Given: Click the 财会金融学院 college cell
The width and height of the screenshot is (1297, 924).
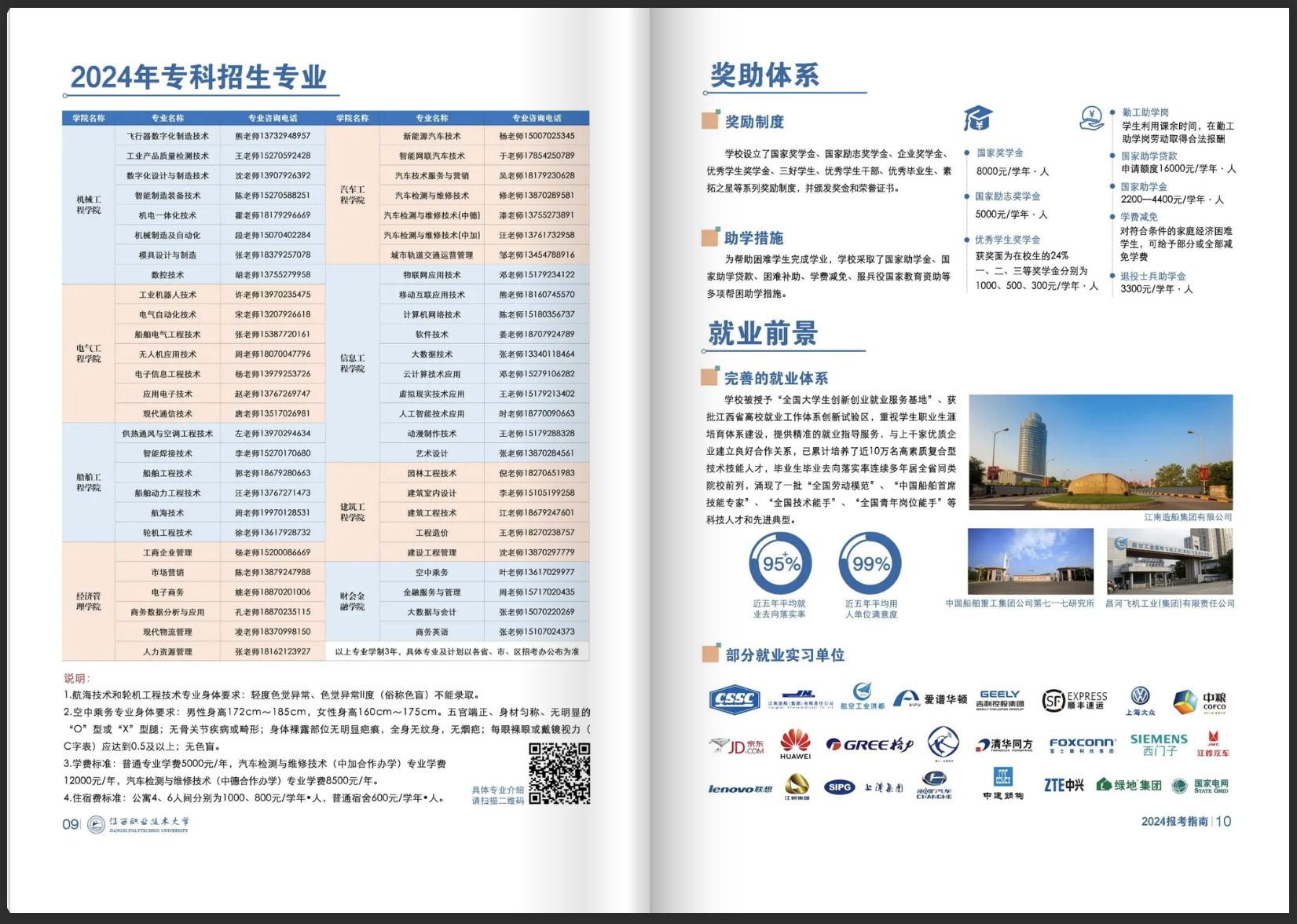Looking at the screenshot, I should coord(353,602).
